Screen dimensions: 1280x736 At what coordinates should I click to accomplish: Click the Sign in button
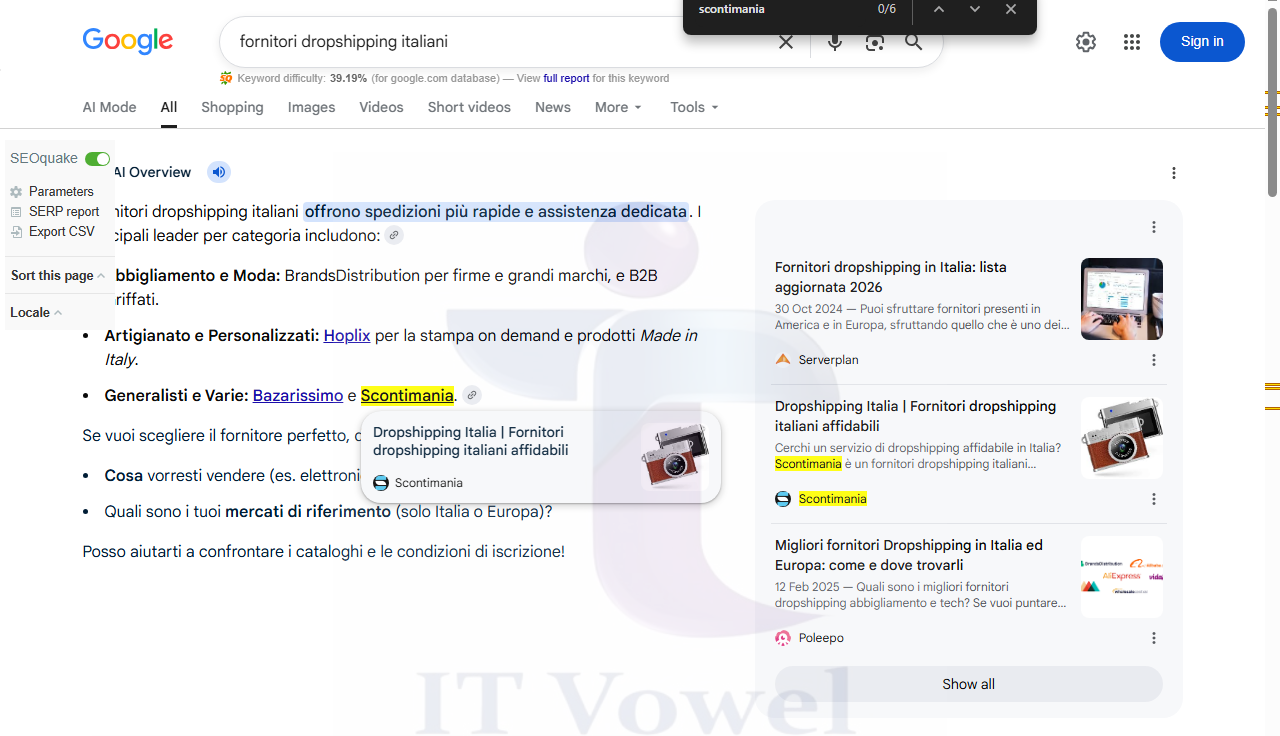(1202, 42)
